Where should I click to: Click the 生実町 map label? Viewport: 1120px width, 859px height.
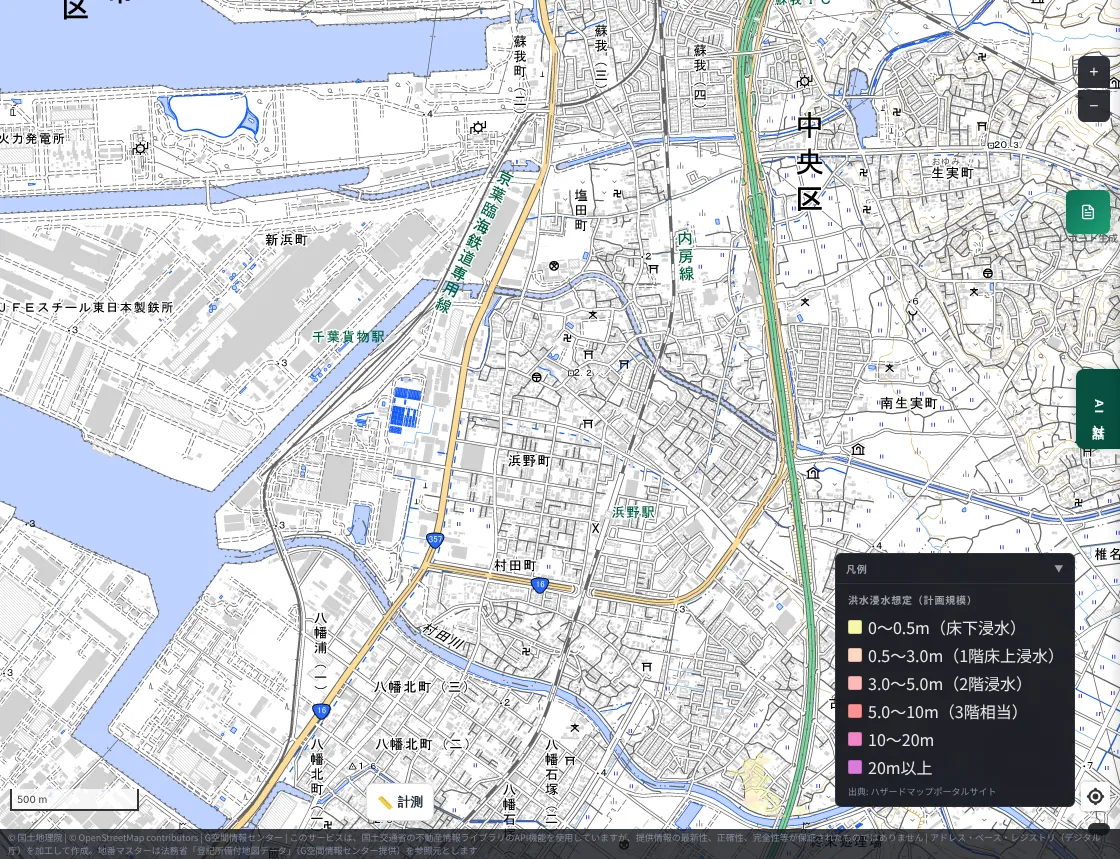pos(953,174)
